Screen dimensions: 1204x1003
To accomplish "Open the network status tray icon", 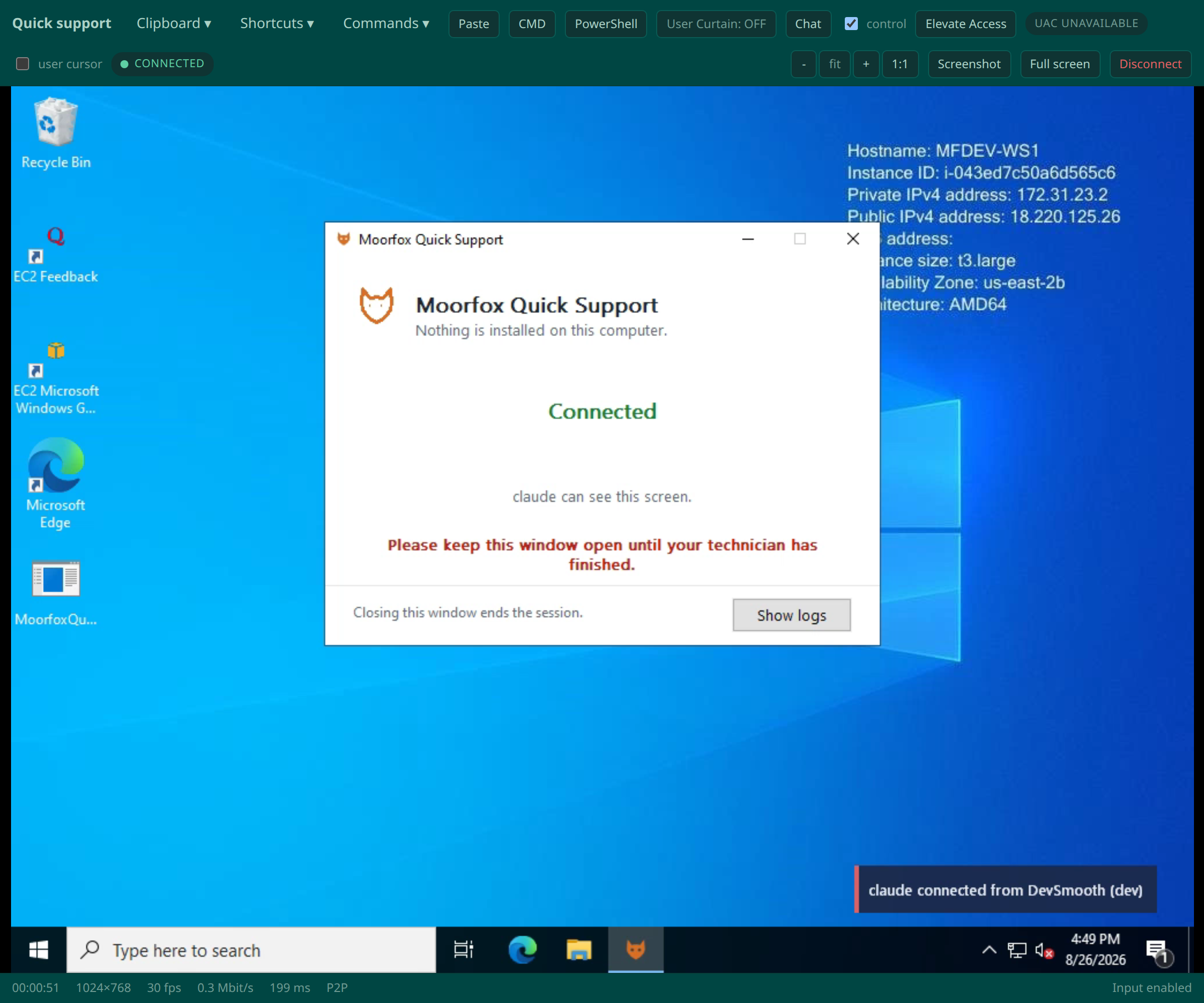I will click(1016, 950).
